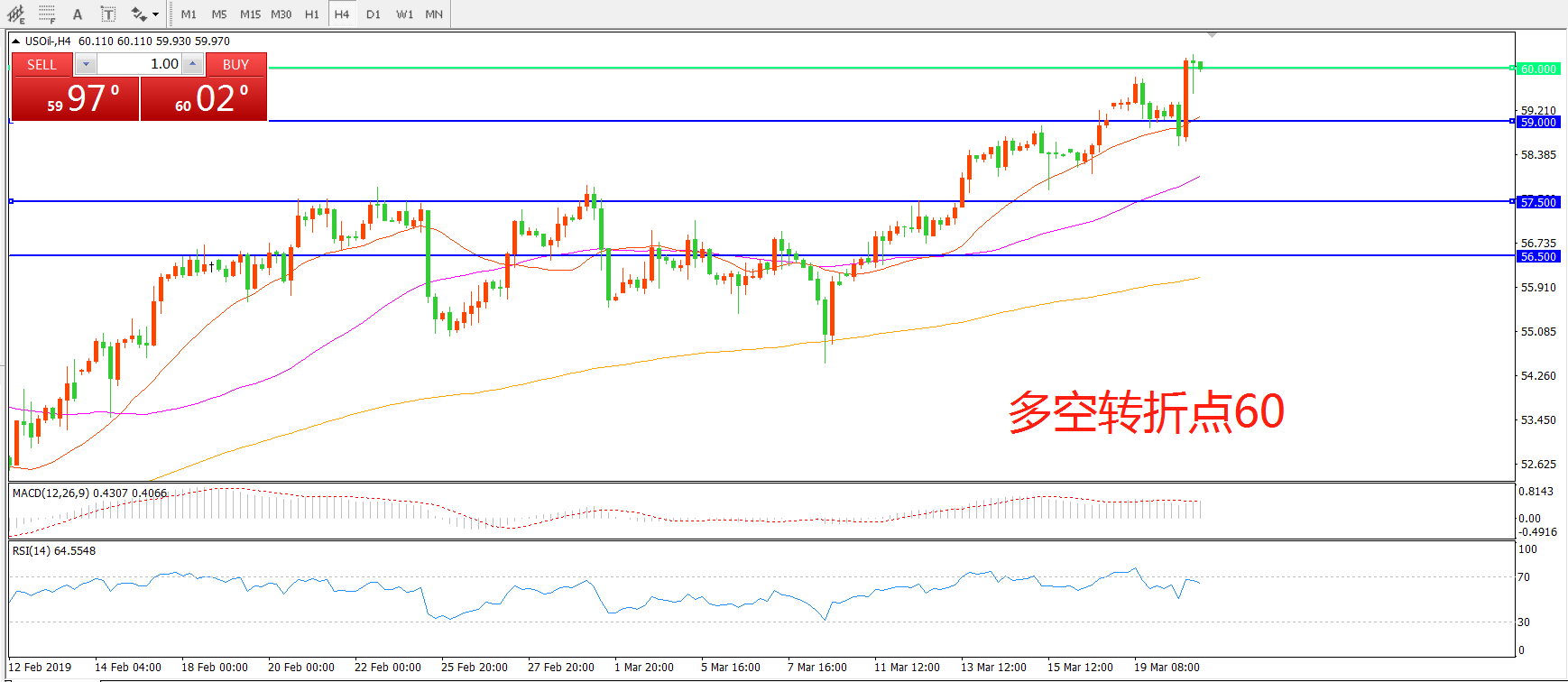Select the Text Label tool

point(107,14)
